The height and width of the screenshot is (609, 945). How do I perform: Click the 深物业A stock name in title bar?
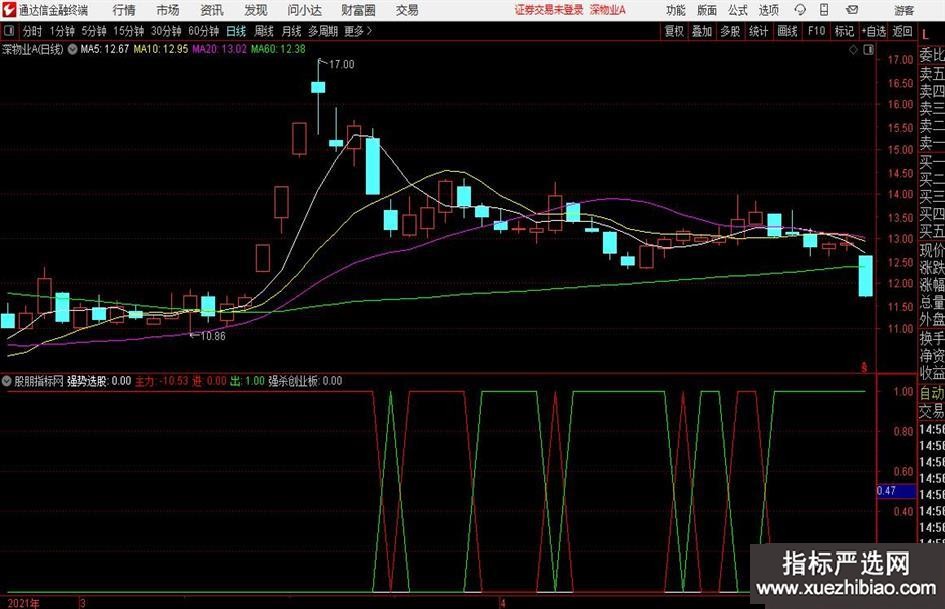click(x=608, y=10)
